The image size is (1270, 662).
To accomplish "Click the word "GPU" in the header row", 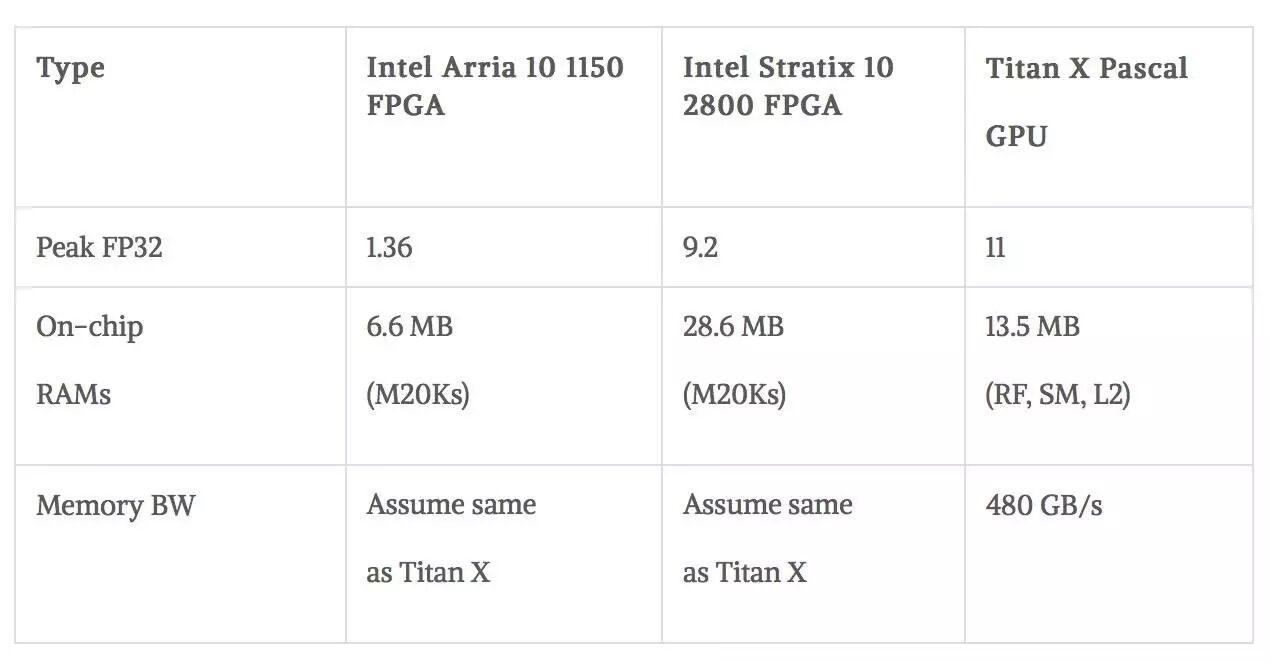I will pyautogui.click(x=1016, y=136).
